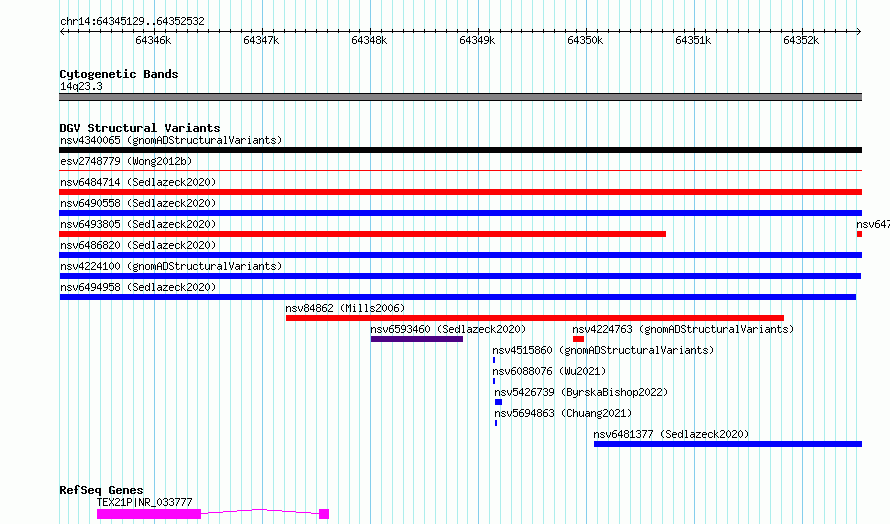Open the nsv4515860 (gnomADStructuralVariants) label

pyautogui.click(x=603, y=350)
